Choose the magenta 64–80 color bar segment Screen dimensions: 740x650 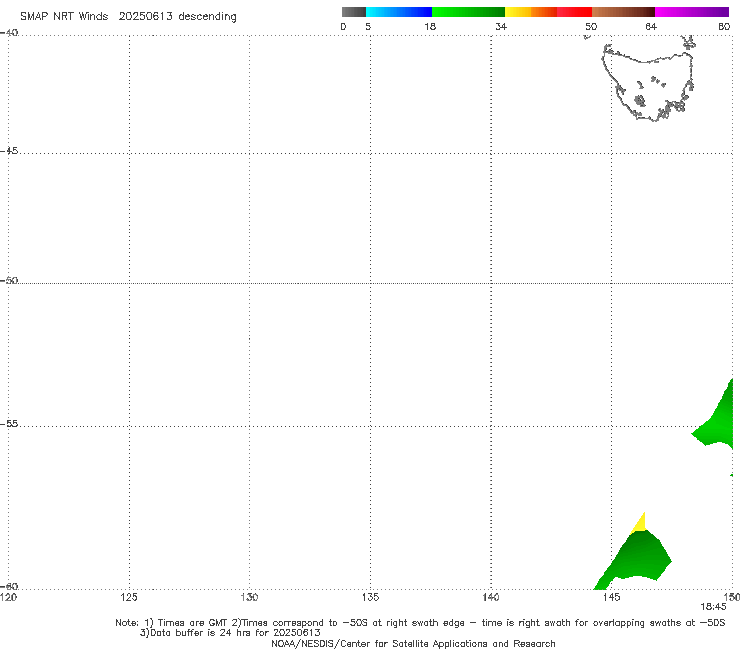click(692, 12)
